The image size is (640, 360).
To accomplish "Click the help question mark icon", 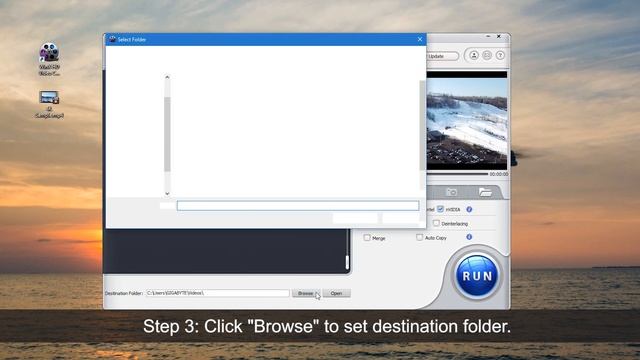I will click(x=500, y=55).
